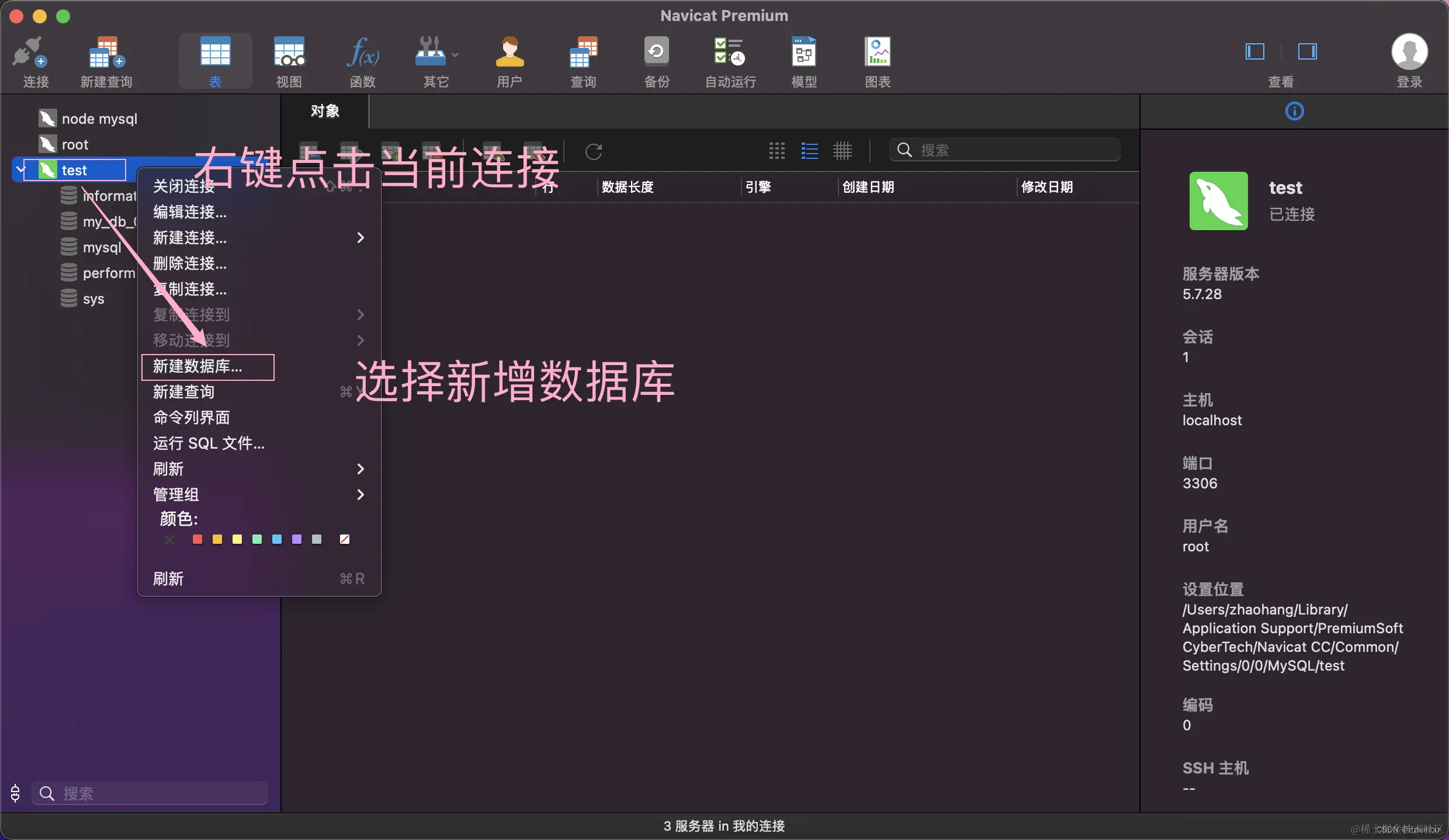
Task: Open the 模型 toolbar icon
Action: click(803, 61)
